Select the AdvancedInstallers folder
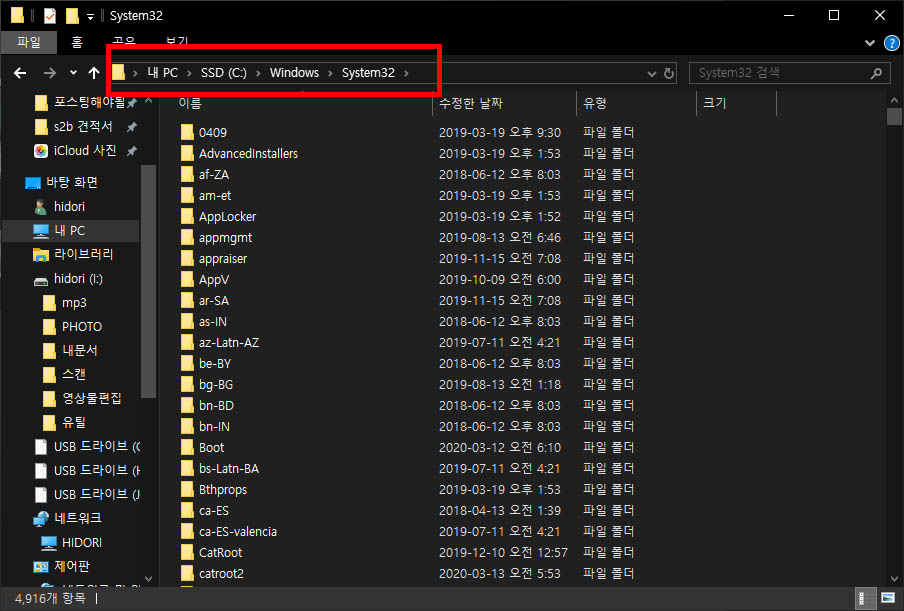This screenshot has height=611, width=904. pyautogui.click(x=248, y=153)
